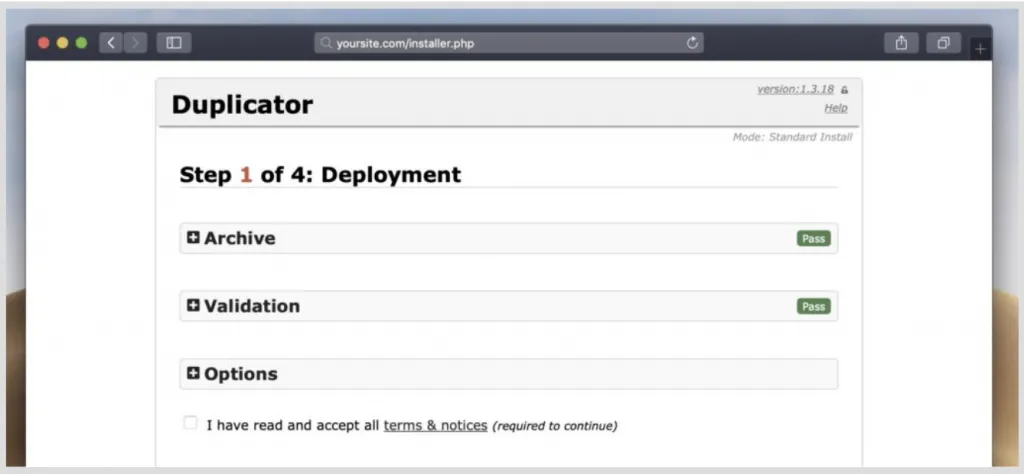The width and height of the screenshot is (1024, 474).
Task: Open a new tab with plus button
Action: [x=980, y=49]
